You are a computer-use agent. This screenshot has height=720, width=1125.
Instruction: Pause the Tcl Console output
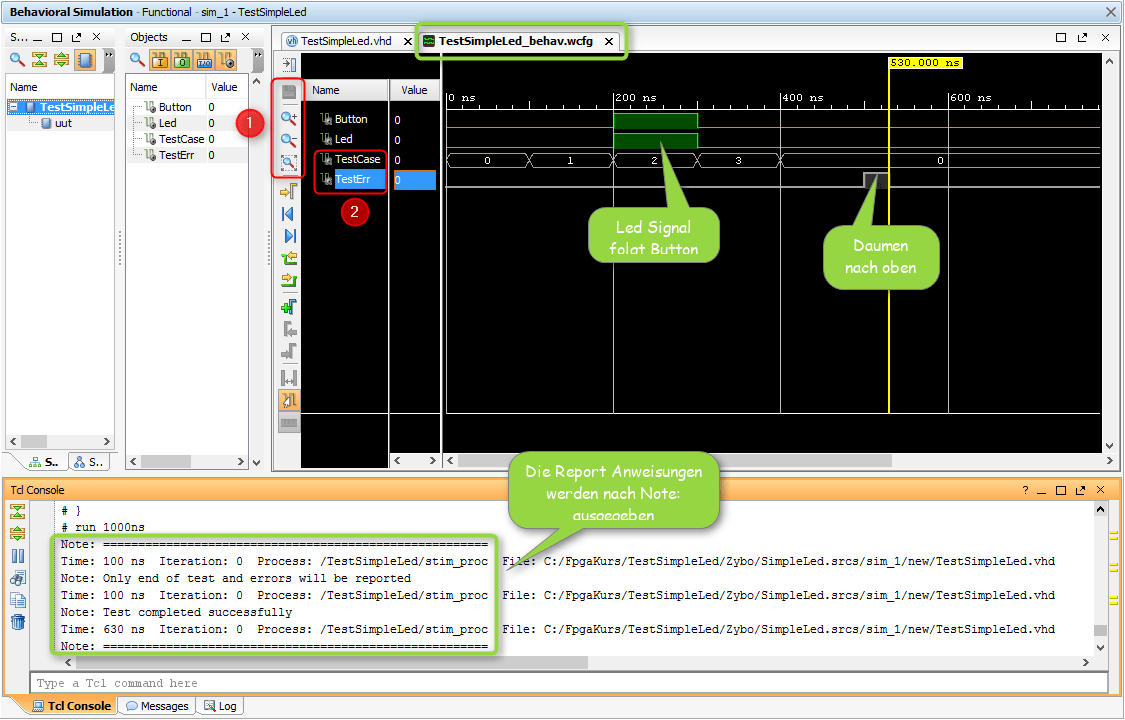click(18, 556)
